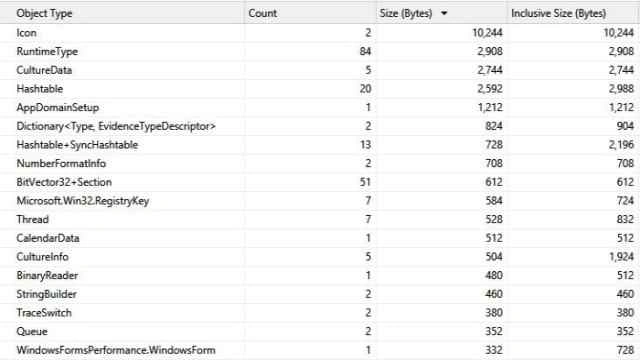Image resolution: width=640 pixels, height=360 pixels.
Task: Click the Size (Bytes) column header
Action: click(441, 13)
